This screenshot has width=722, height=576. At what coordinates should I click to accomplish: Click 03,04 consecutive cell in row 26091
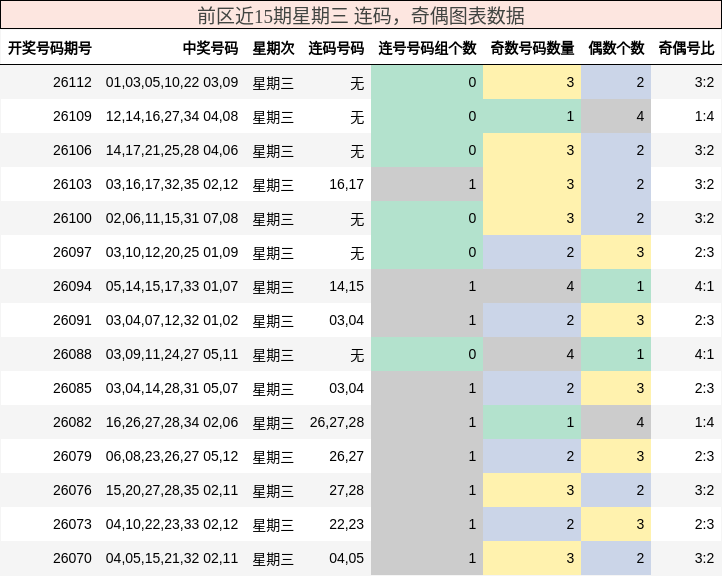347,320
